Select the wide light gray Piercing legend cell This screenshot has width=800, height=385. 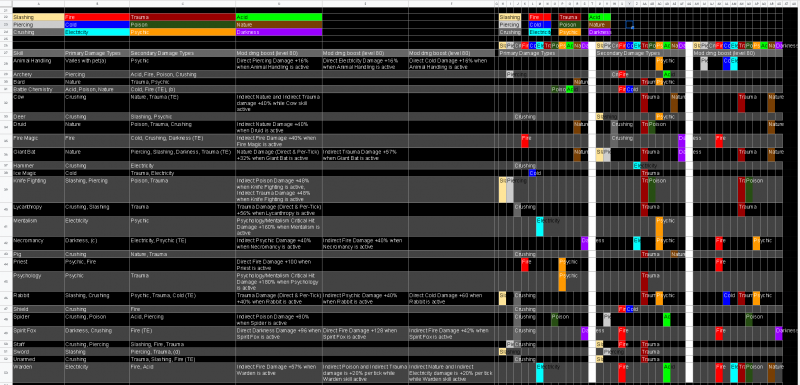(38, 24)
